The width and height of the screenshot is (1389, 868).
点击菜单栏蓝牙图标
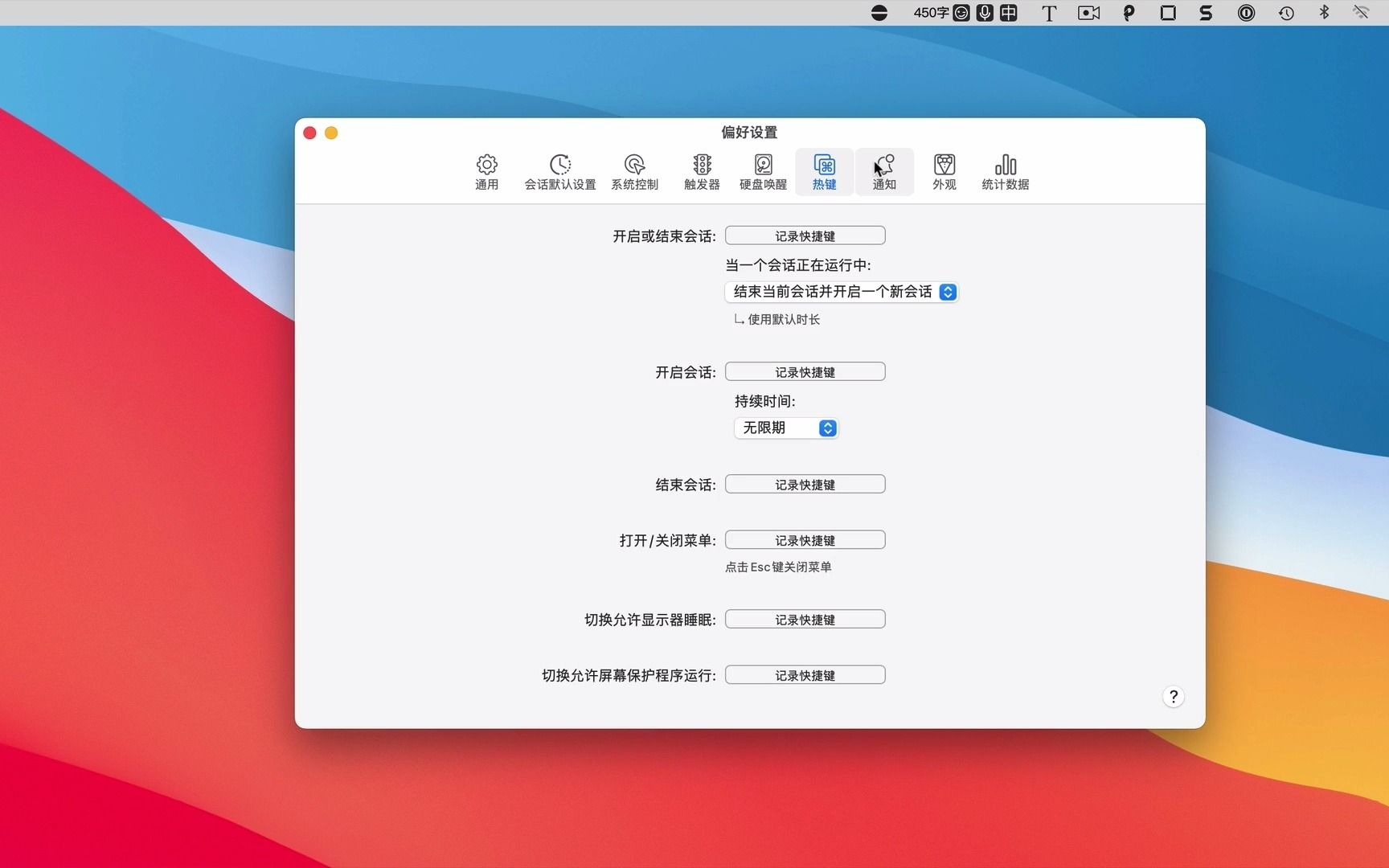click(1325, 13)
